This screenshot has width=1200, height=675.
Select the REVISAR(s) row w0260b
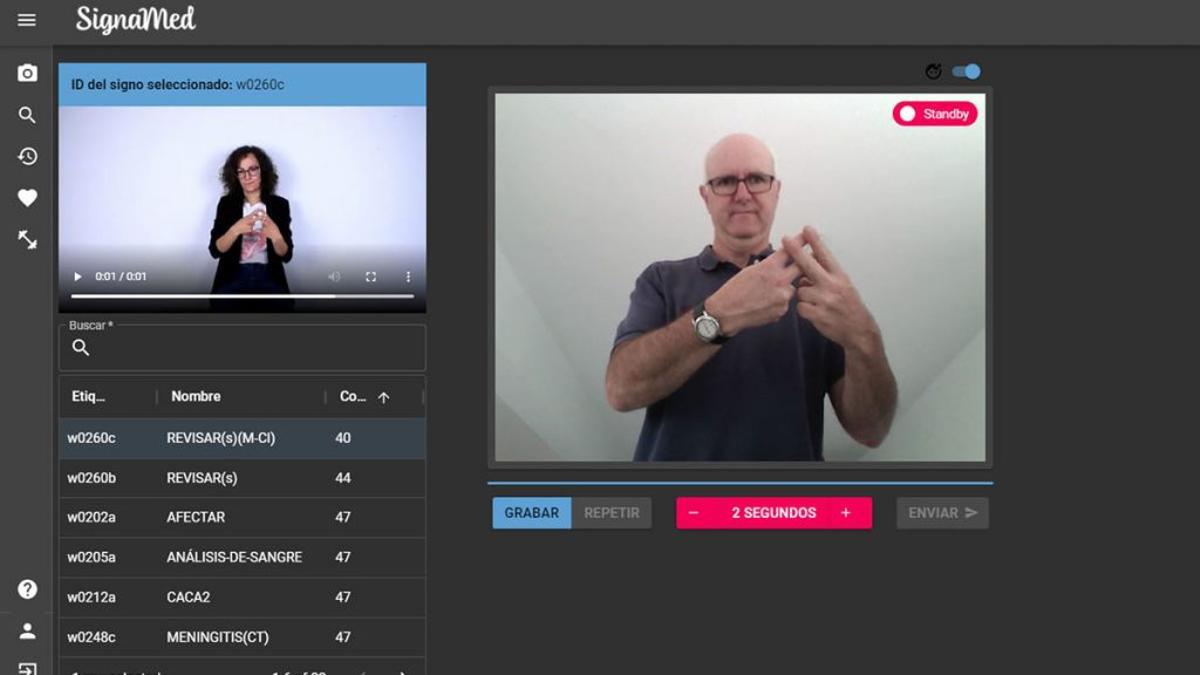(x=242, y=478)
